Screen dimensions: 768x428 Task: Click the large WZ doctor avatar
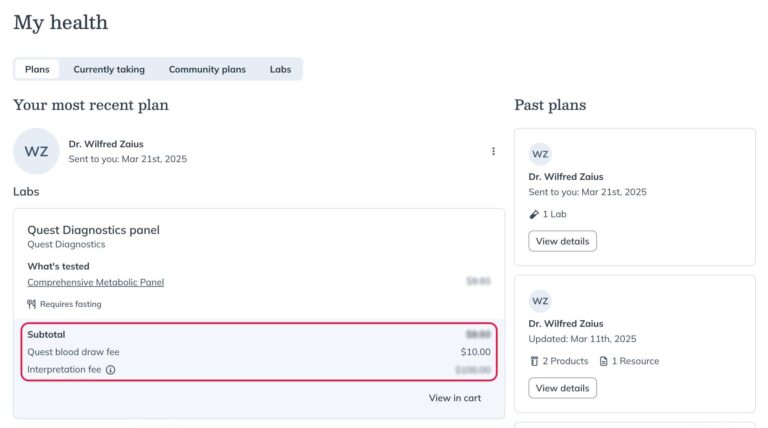pos(36,152)
